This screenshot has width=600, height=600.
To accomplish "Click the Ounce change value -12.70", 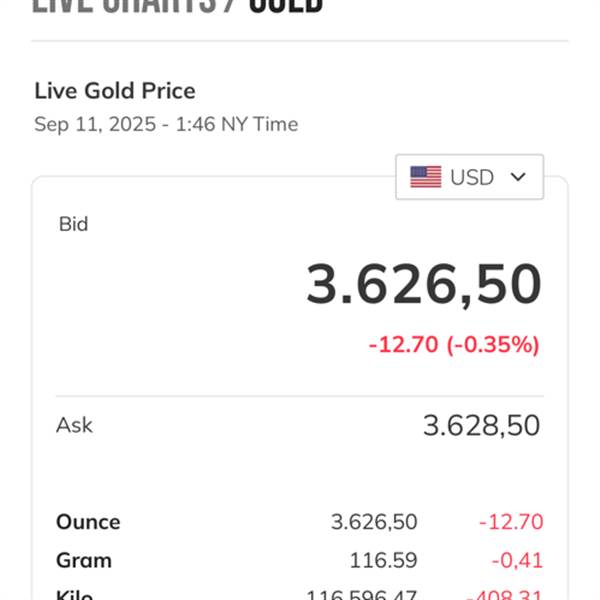I will (x=511, y=522).
